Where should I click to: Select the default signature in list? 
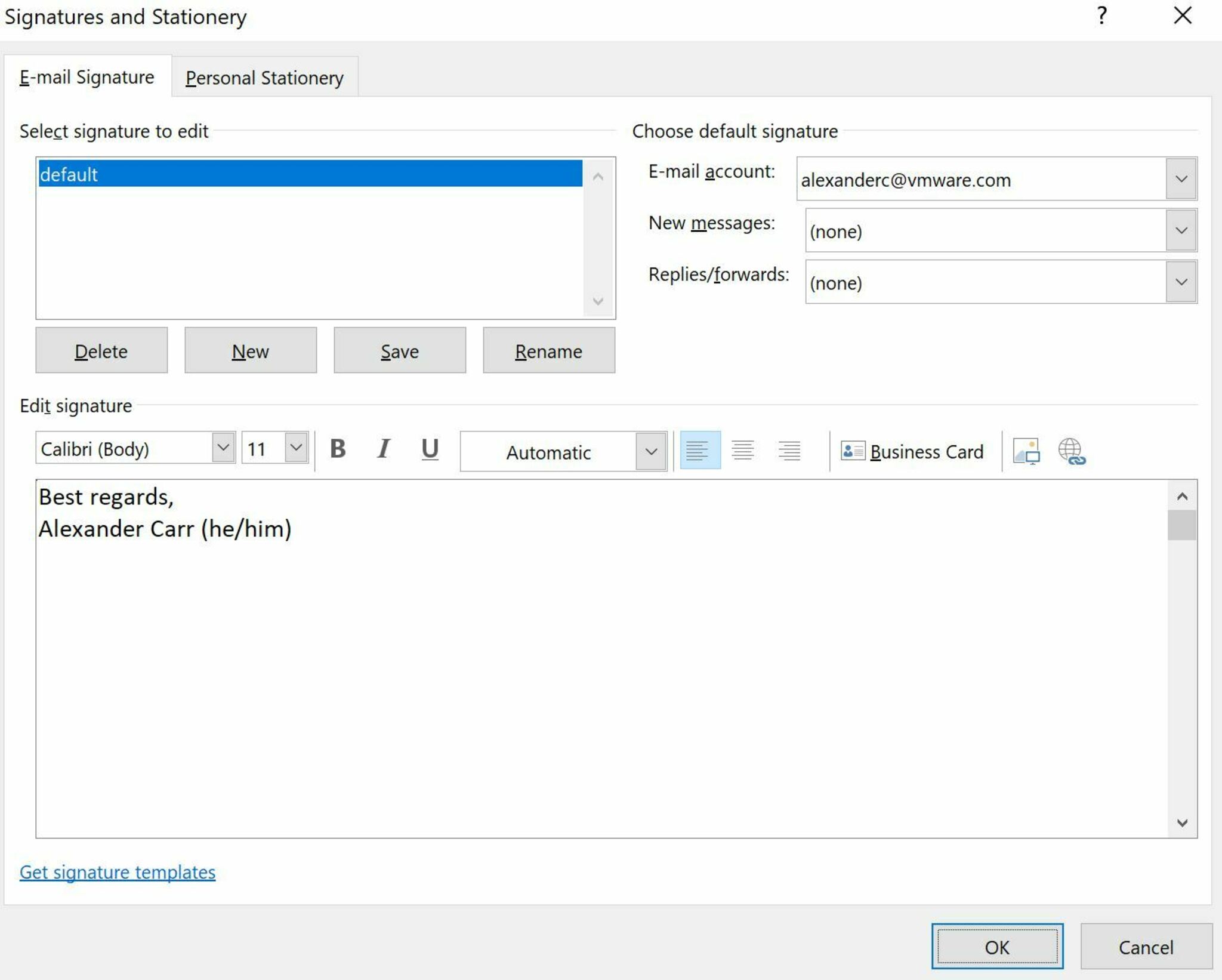tap(310, 174)
